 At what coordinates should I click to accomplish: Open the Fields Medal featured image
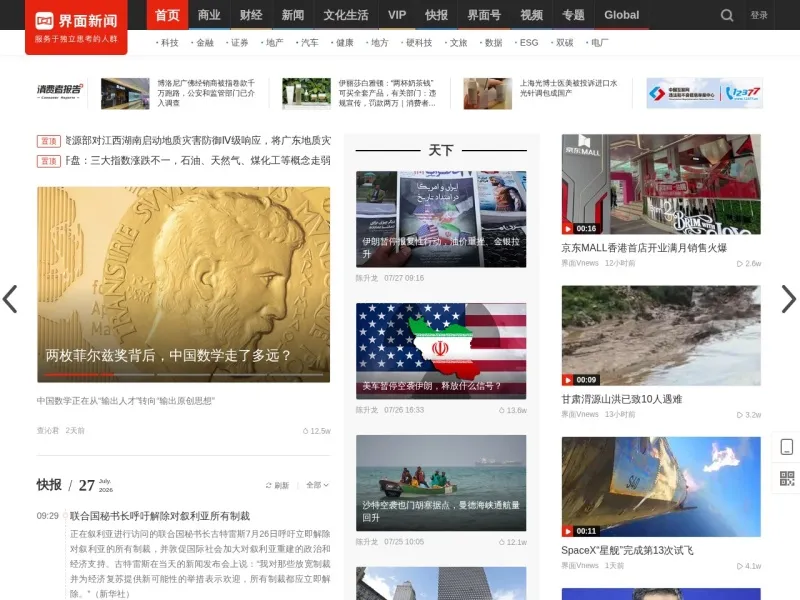click(183, 284)
